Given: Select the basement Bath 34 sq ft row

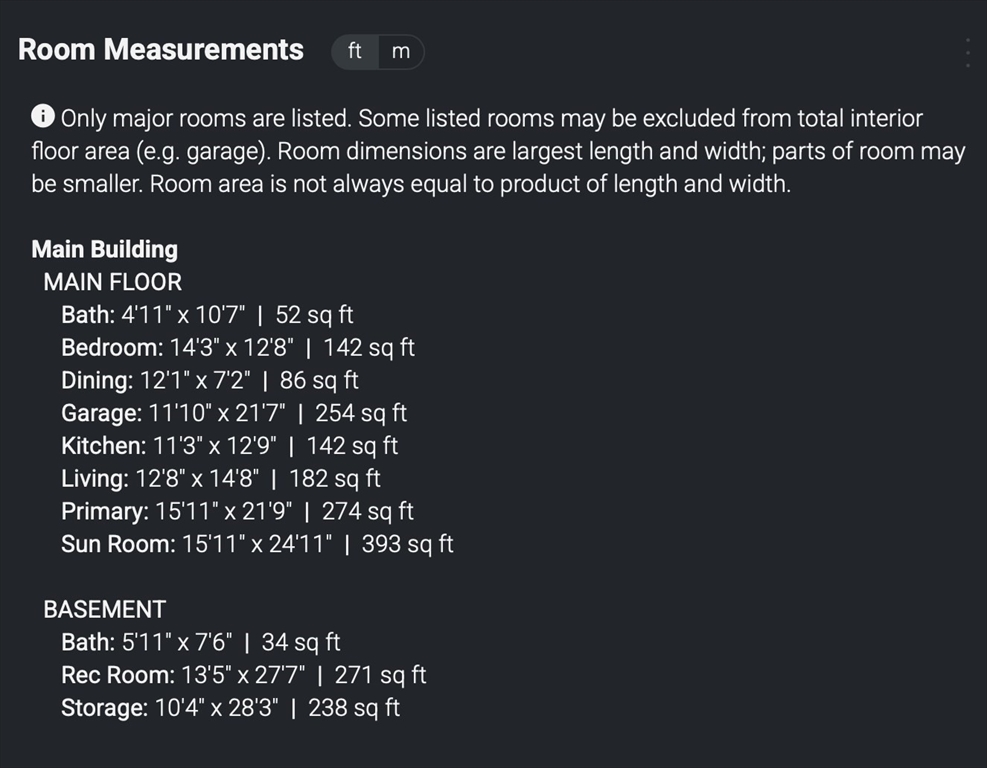Looking at the screenshot, I should click(201, 642).
